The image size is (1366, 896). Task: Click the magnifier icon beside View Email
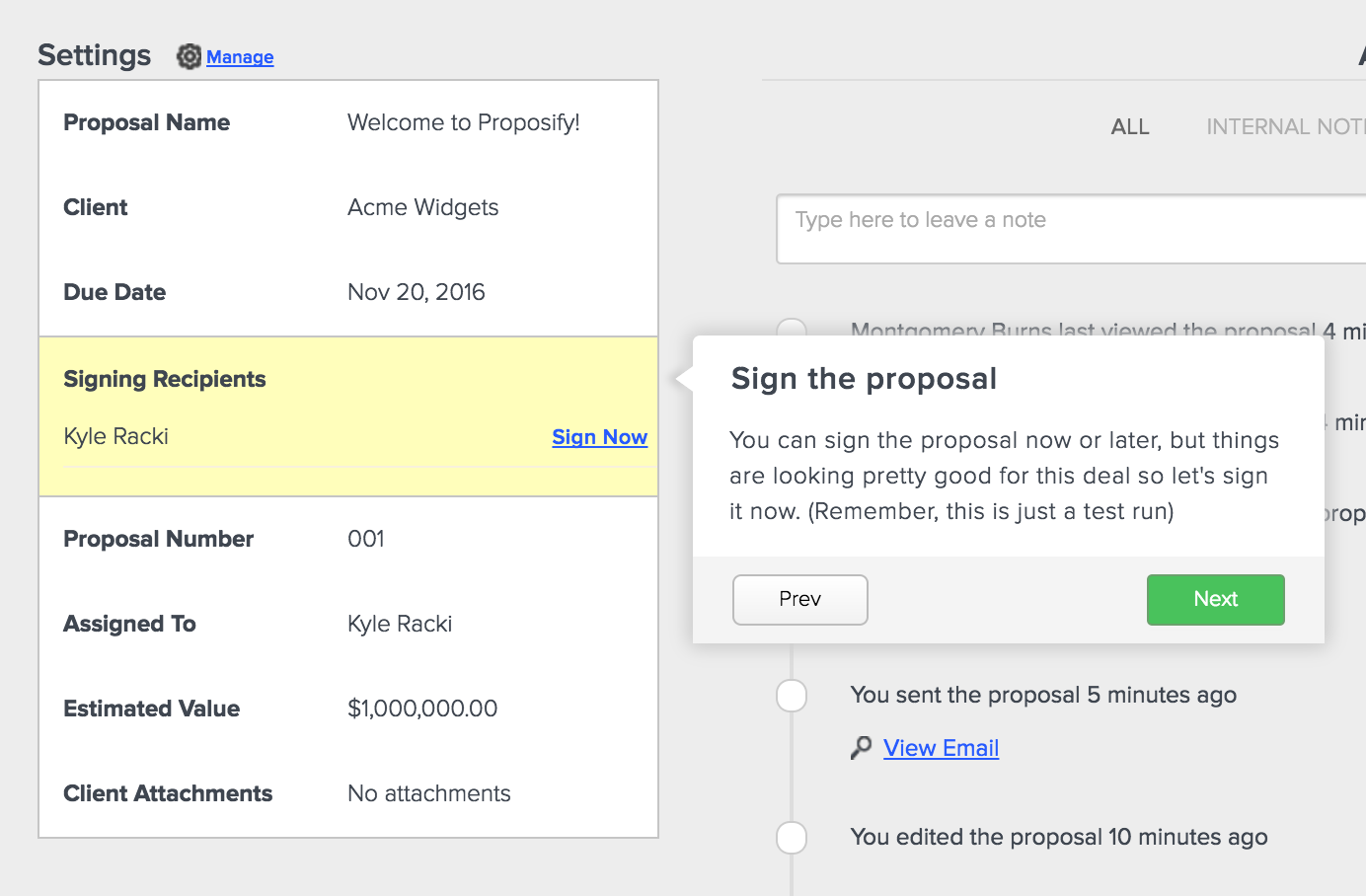tap(862, 748)
